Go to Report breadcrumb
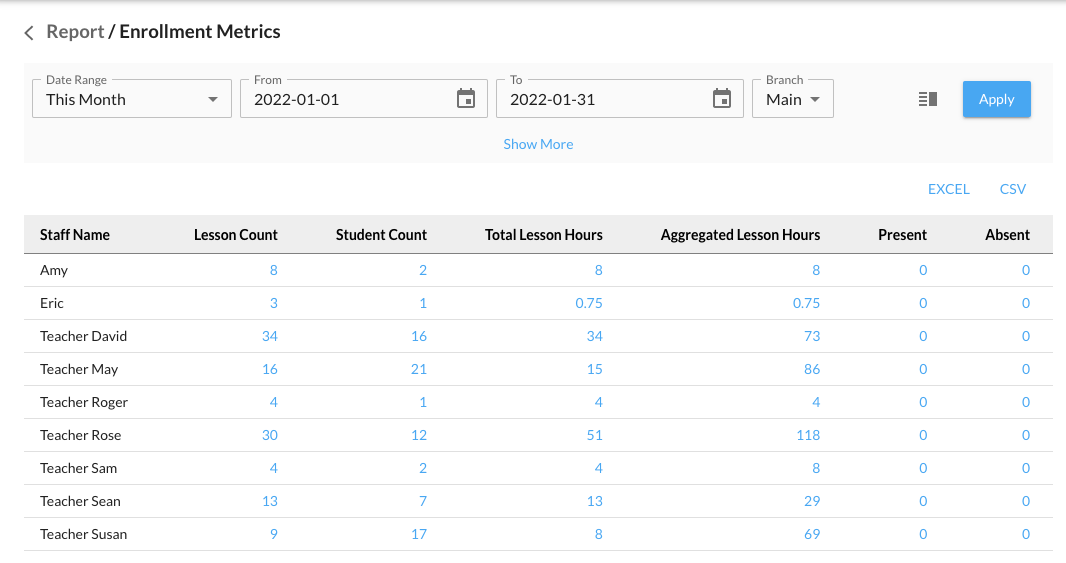This screenshot has width=1066, height=563. click(x=75, y=32)
